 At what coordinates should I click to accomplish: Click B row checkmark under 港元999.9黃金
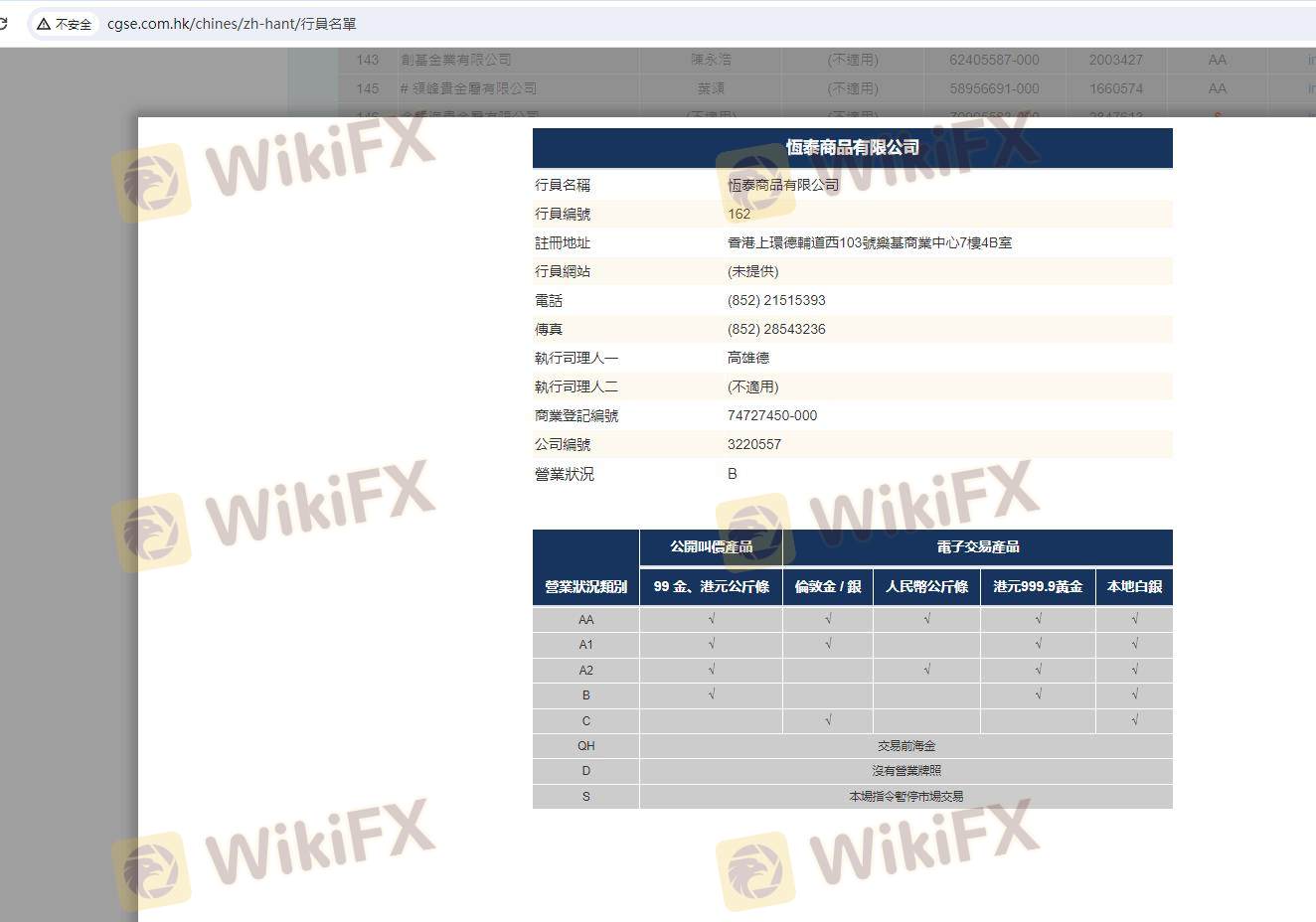coord(1039,695)
